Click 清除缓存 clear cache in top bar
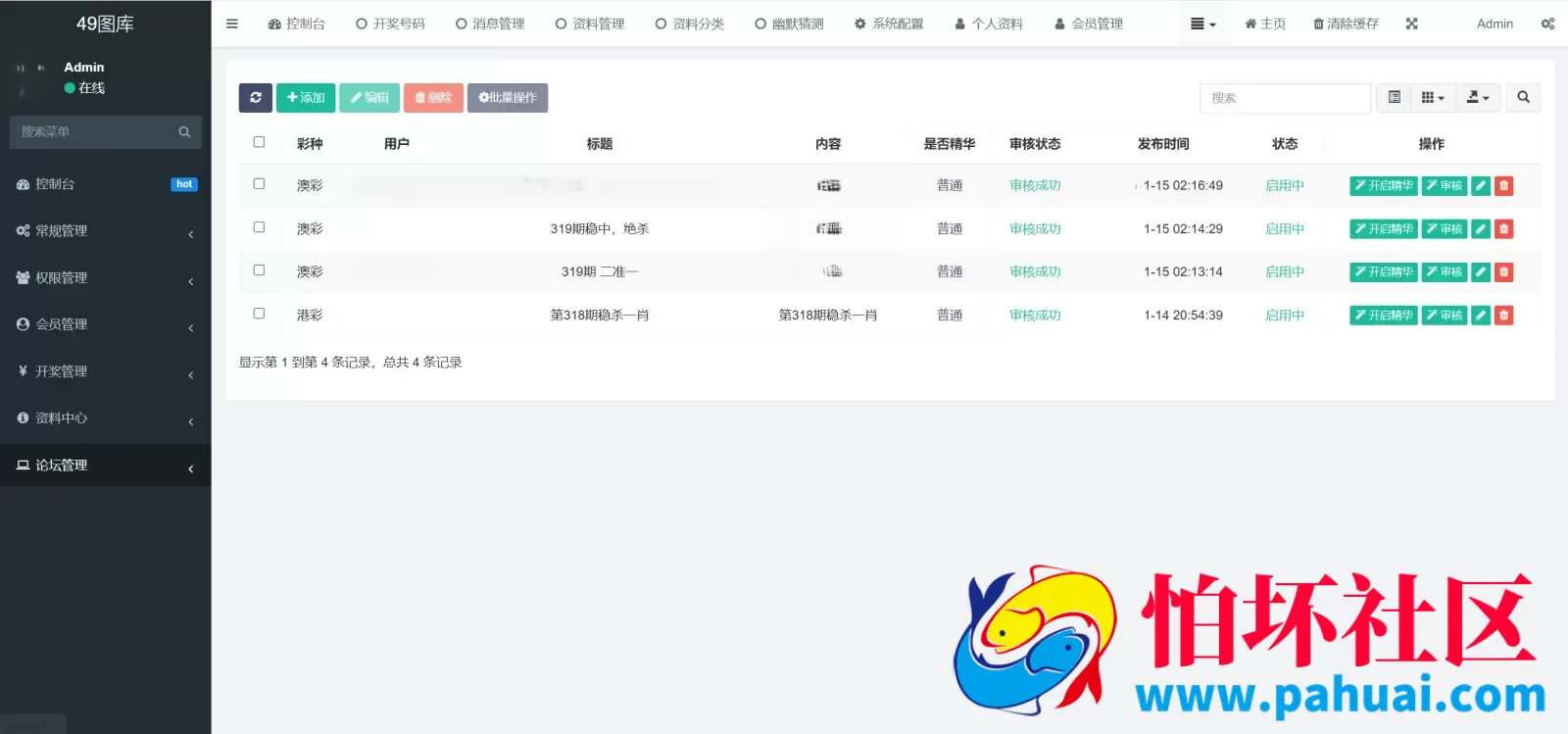This screenshot has width=1568, height=734. [x=1346, y=24]
